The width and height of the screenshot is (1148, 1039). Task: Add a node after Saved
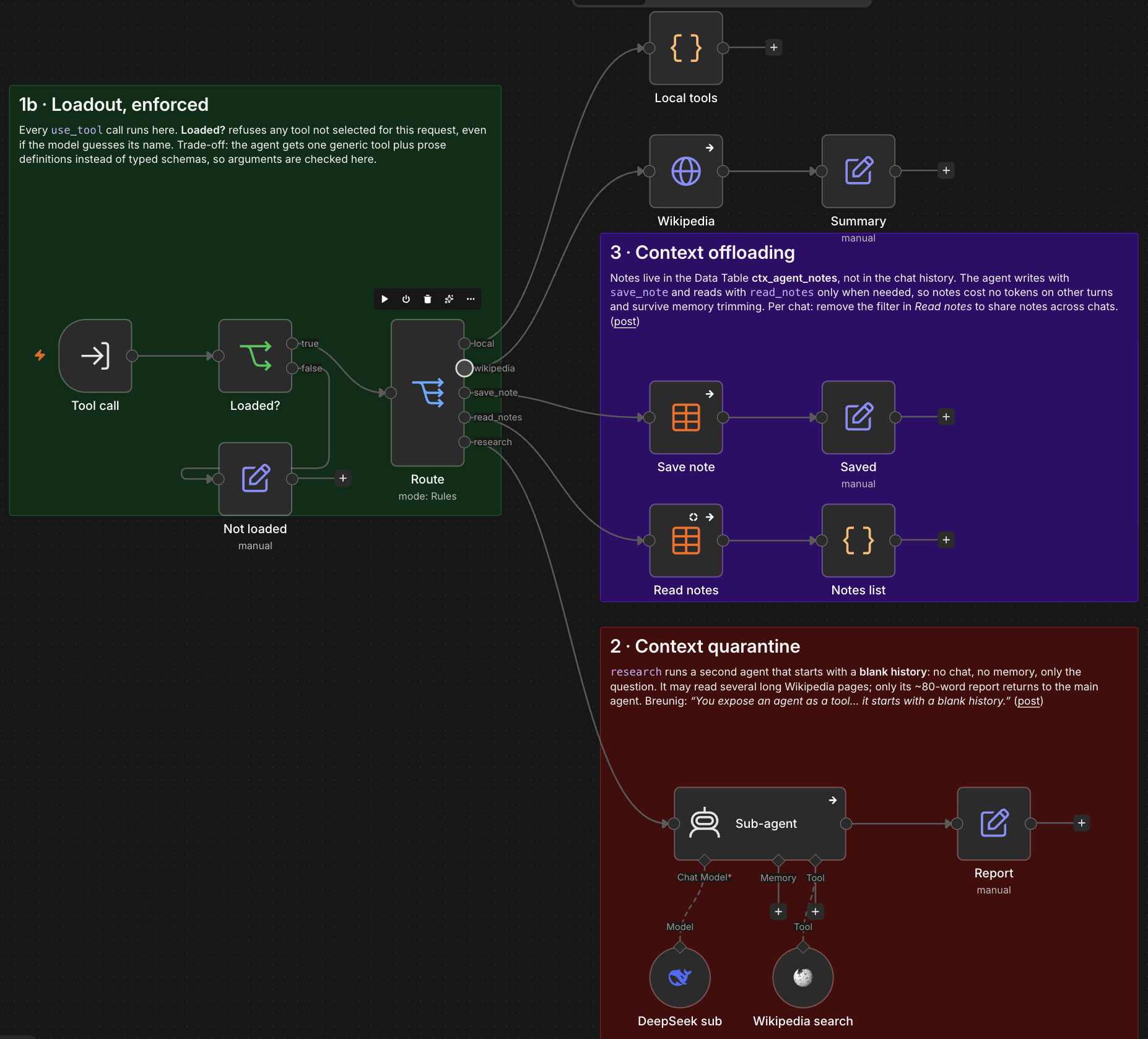tap(946, 417)
